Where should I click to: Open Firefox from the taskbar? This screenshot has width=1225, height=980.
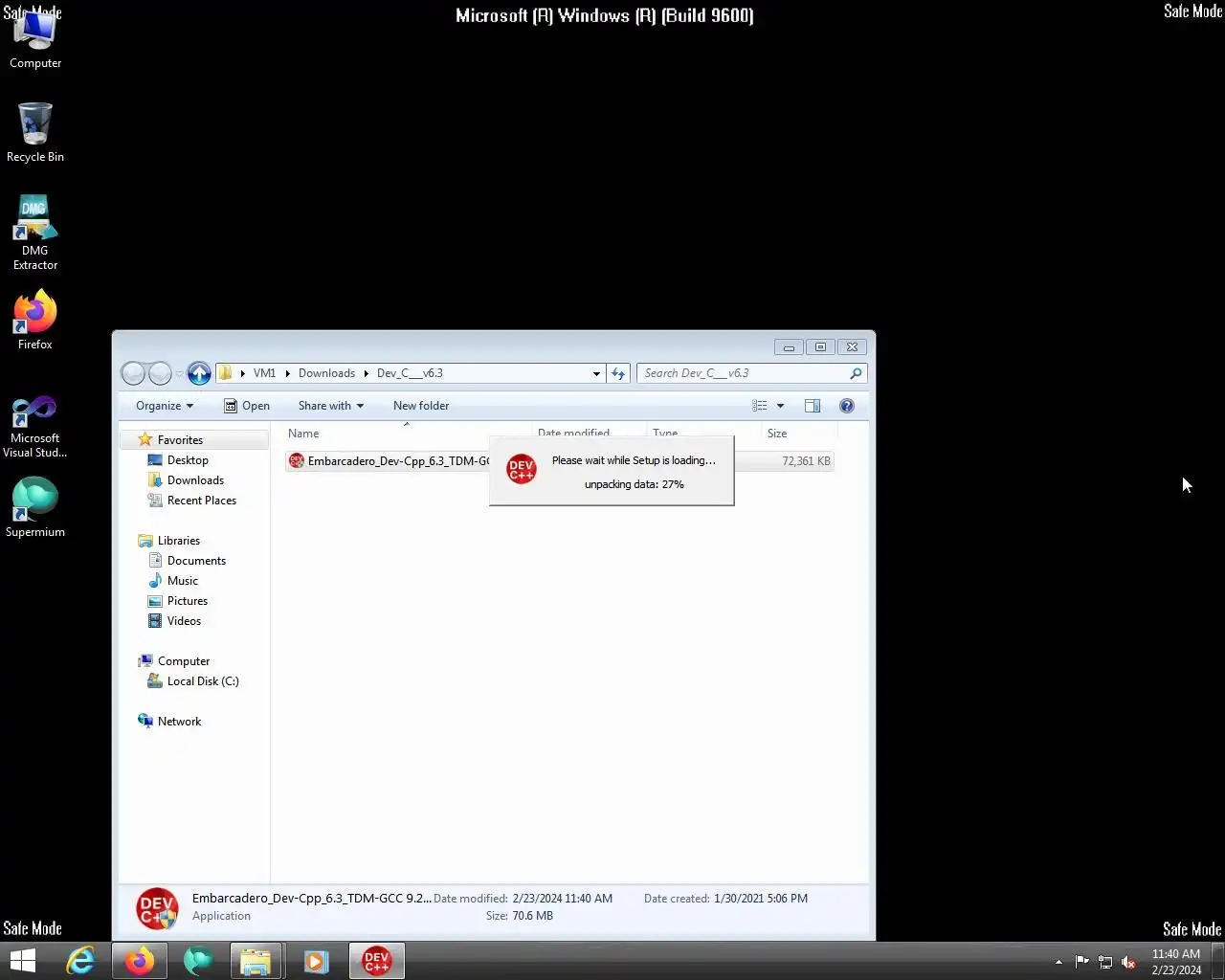click(140, 961)
